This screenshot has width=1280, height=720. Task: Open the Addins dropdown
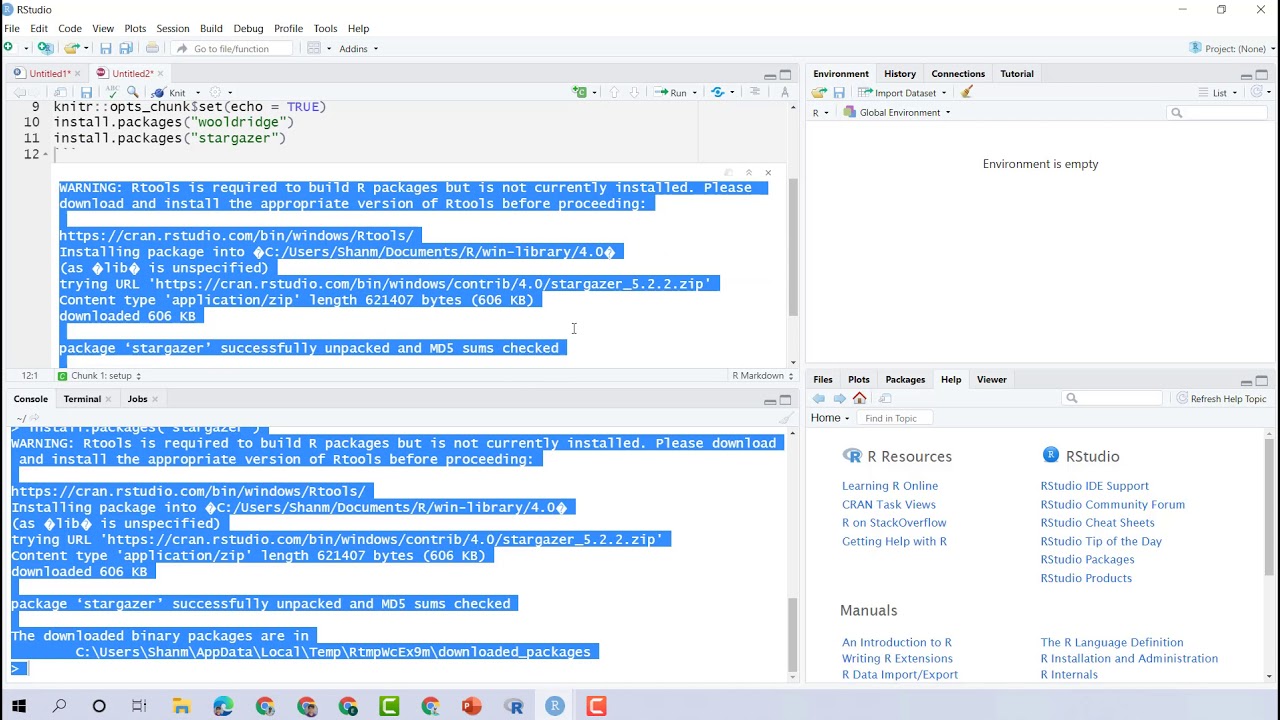pyautogui.click(x=358, y=49)
